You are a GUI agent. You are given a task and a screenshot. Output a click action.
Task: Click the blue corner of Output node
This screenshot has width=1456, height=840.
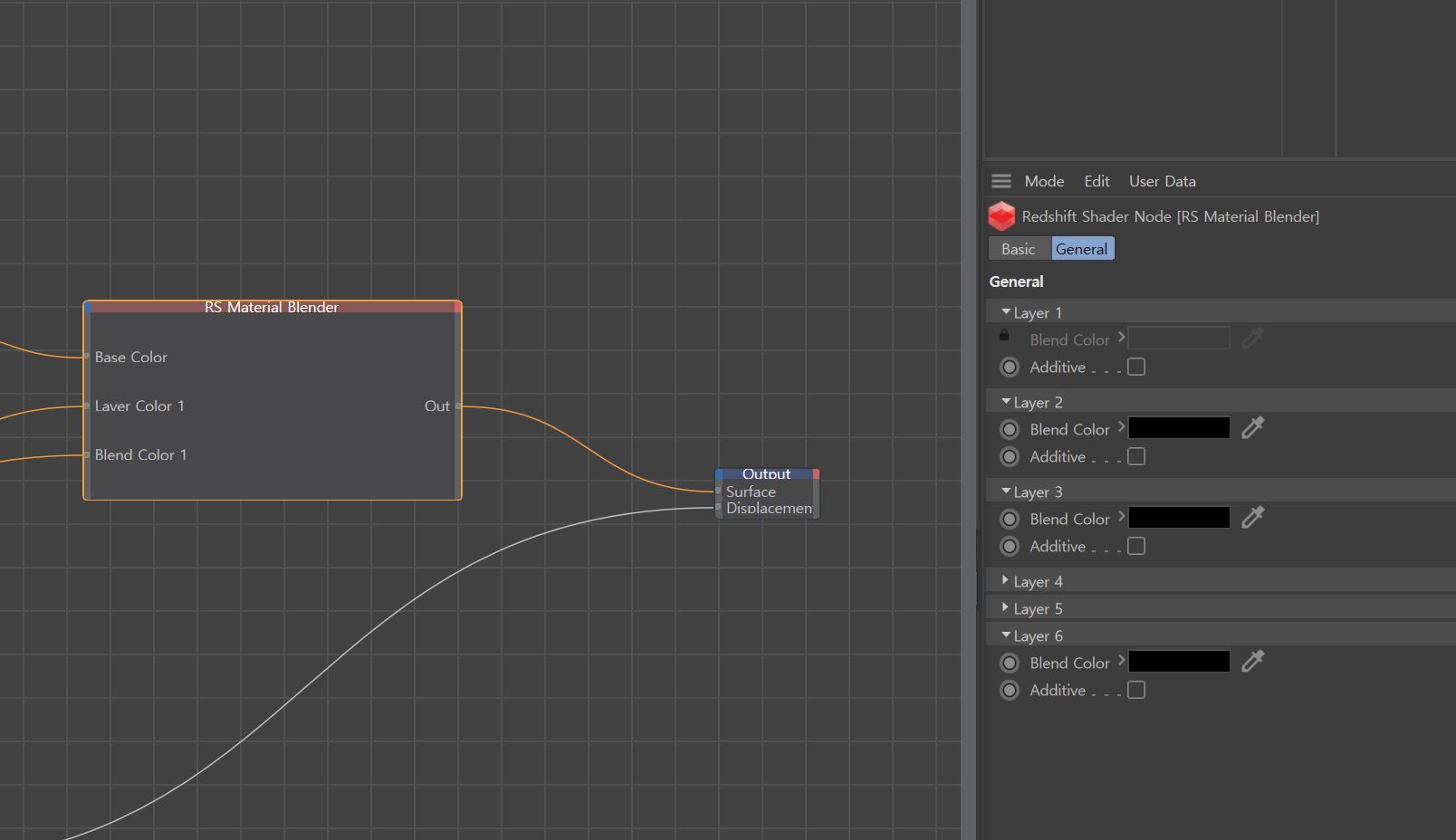tap(720, 473)
